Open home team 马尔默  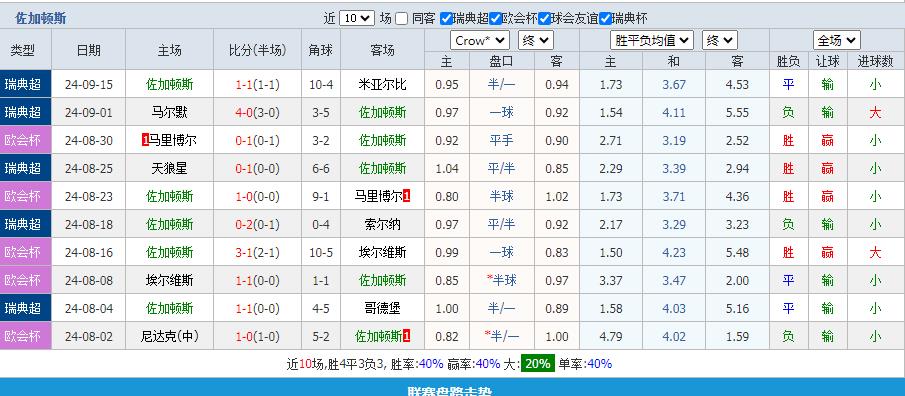(169, 113)
